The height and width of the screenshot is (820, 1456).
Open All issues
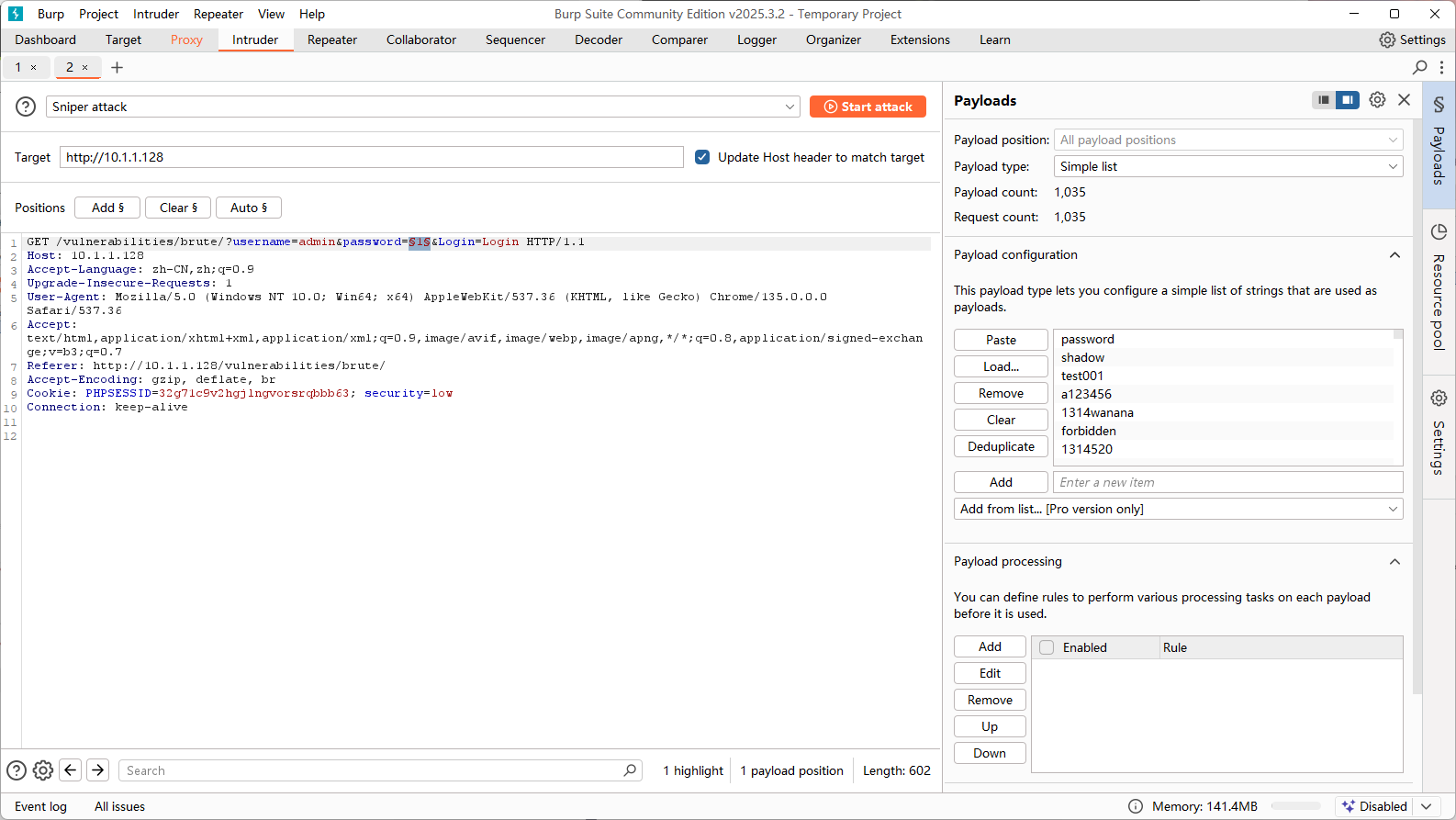pos(119,806)
